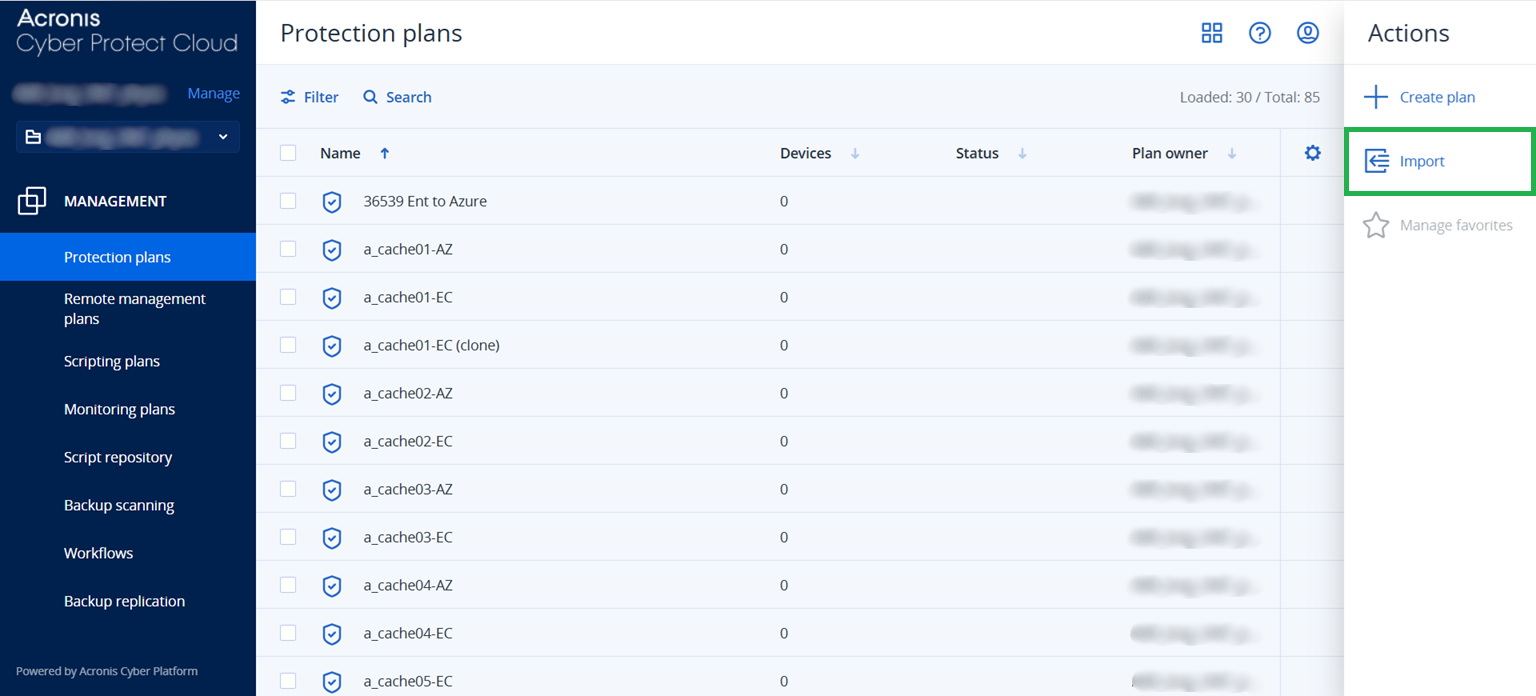Click the Search button label
1536x696 pixels.
409,97
